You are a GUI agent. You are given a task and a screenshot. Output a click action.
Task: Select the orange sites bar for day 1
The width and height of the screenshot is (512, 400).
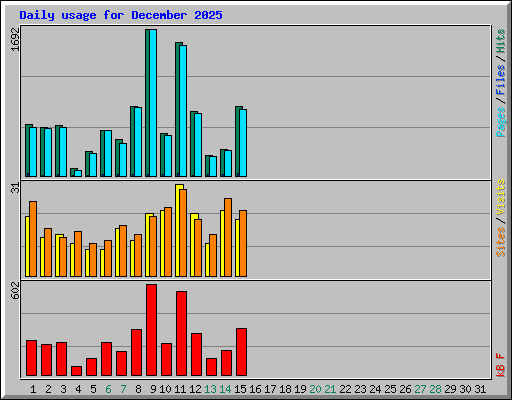point(33,239)
